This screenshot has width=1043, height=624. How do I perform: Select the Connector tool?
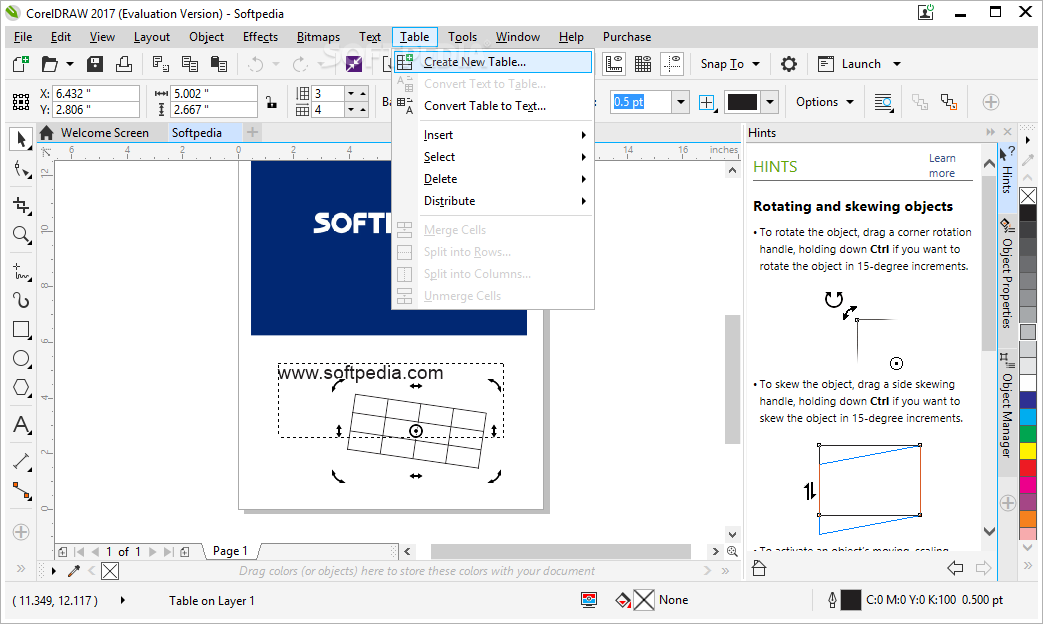(x=21, y=491)
